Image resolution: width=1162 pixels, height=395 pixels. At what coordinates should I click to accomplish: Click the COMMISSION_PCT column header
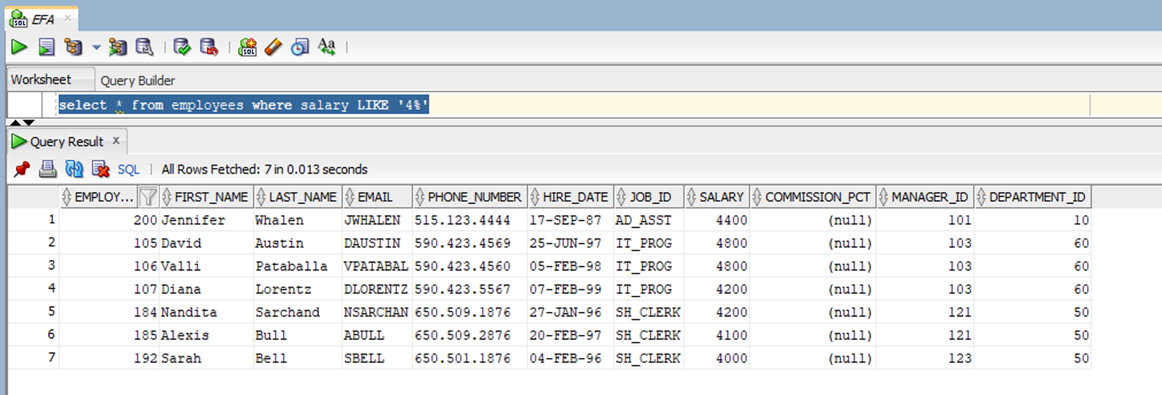point(812,196)
